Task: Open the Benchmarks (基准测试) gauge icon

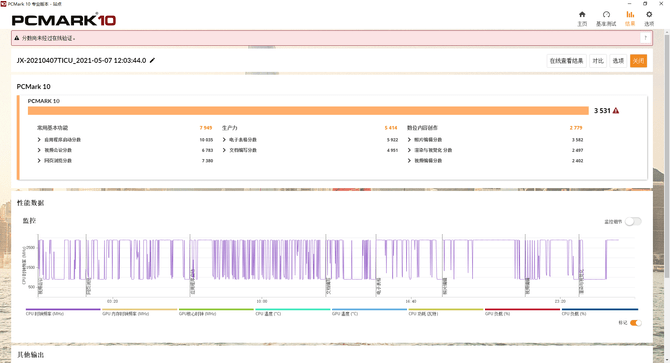Action: click(x=606, y=15)
